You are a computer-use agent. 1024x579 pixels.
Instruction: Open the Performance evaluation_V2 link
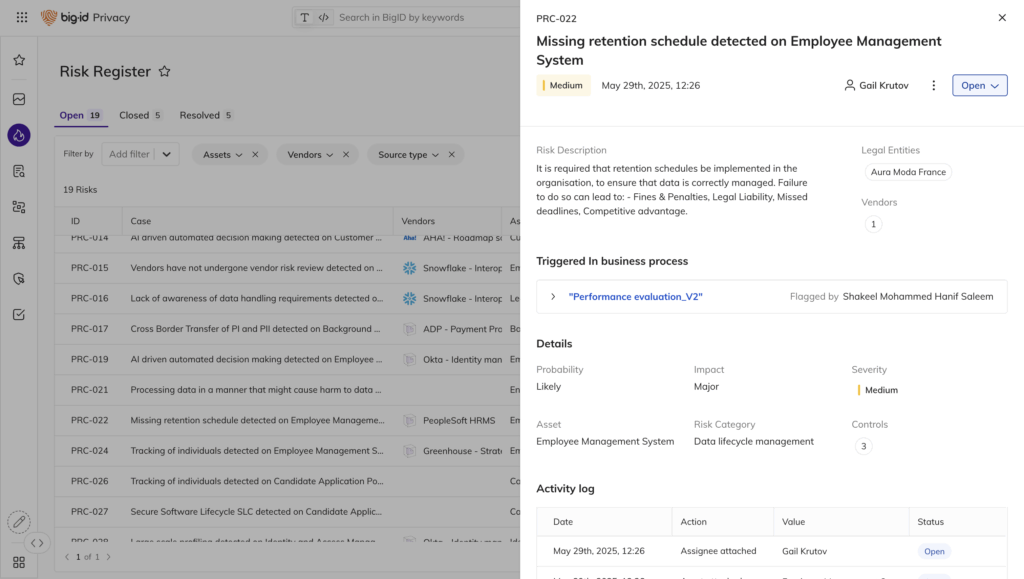[x=635, y=297]
